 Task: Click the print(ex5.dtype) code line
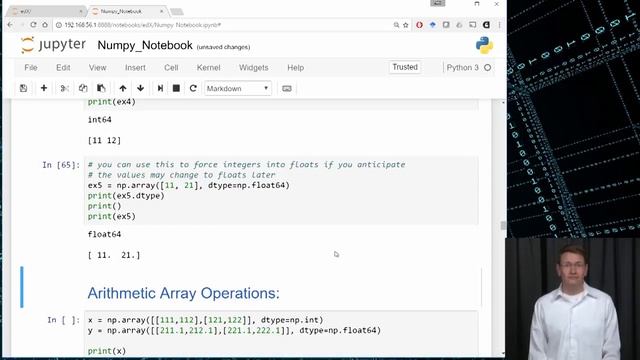point(126,196)
